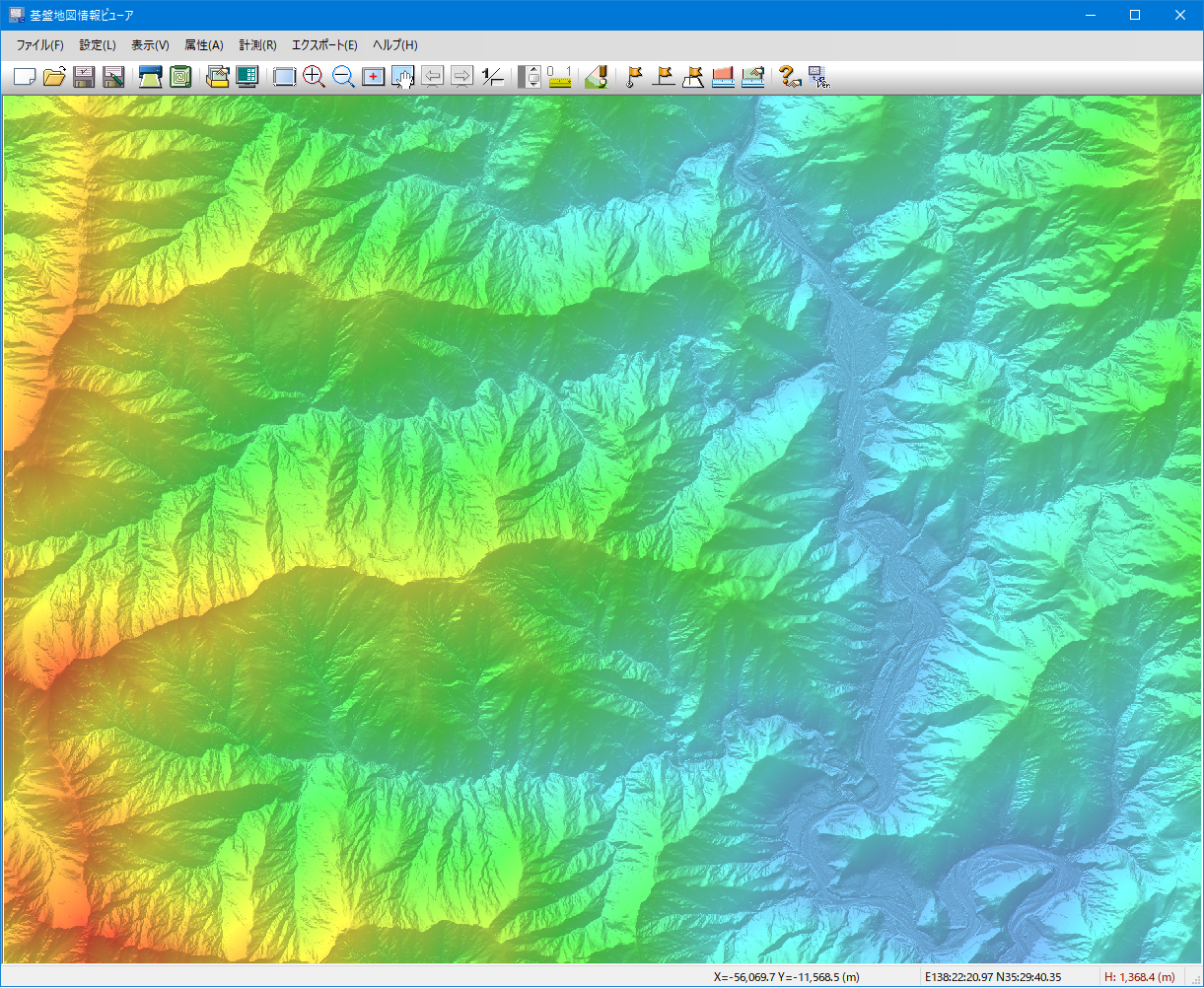Maximize the 基盤地図情報ビューア window
Screen dimensions: 1204x988
tap(1135, 15)
